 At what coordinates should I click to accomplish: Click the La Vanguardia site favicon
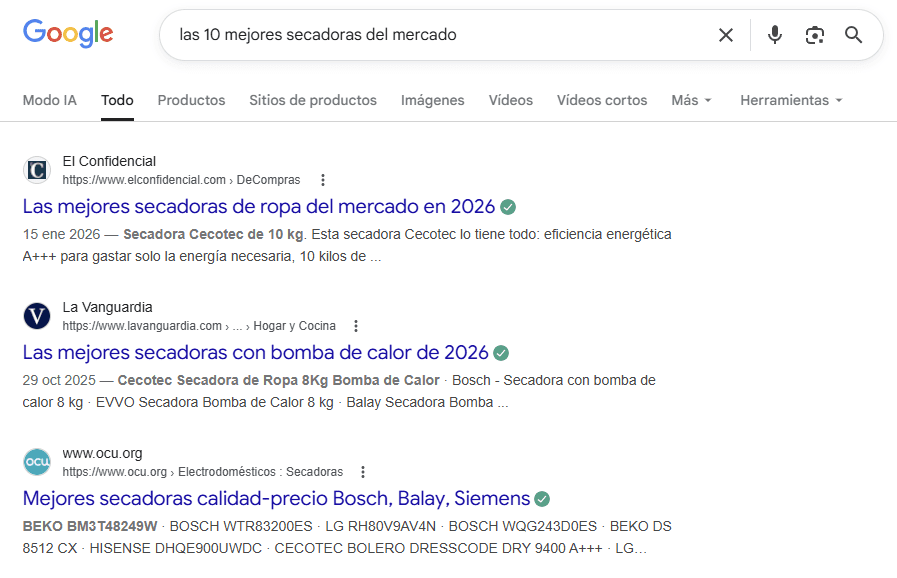[36, 316]
